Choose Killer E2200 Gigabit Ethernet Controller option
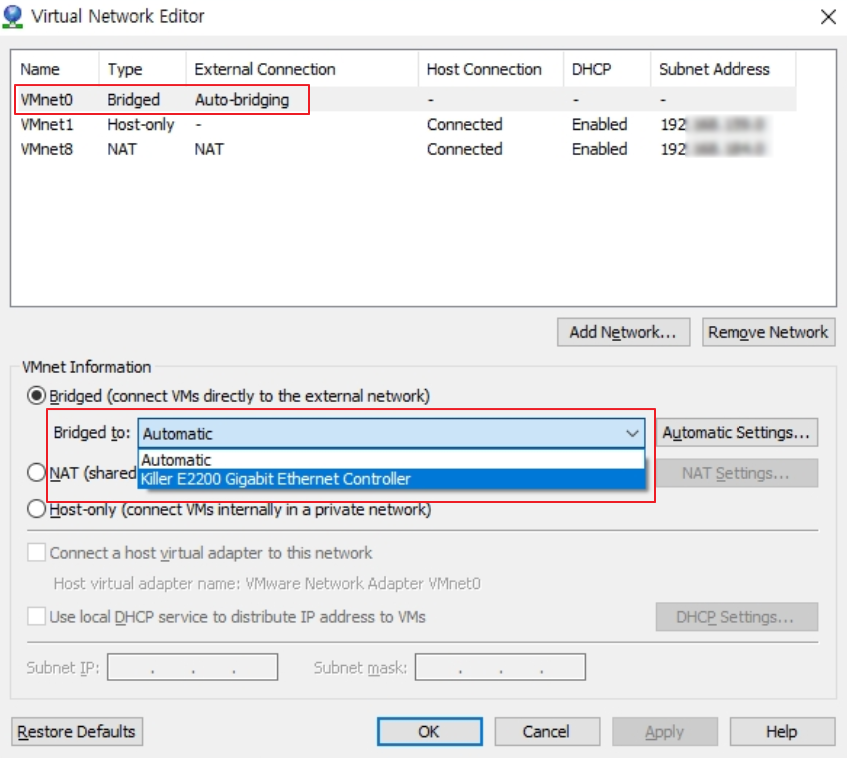847x758 pixels. click(x=392, y=479)
